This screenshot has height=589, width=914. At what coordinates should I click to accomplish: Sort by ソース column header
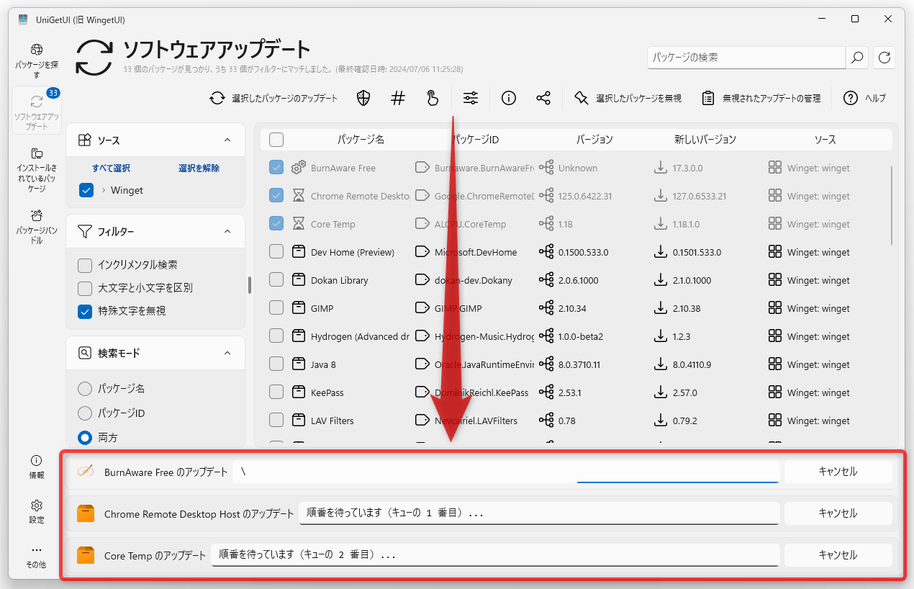(825, 139)
